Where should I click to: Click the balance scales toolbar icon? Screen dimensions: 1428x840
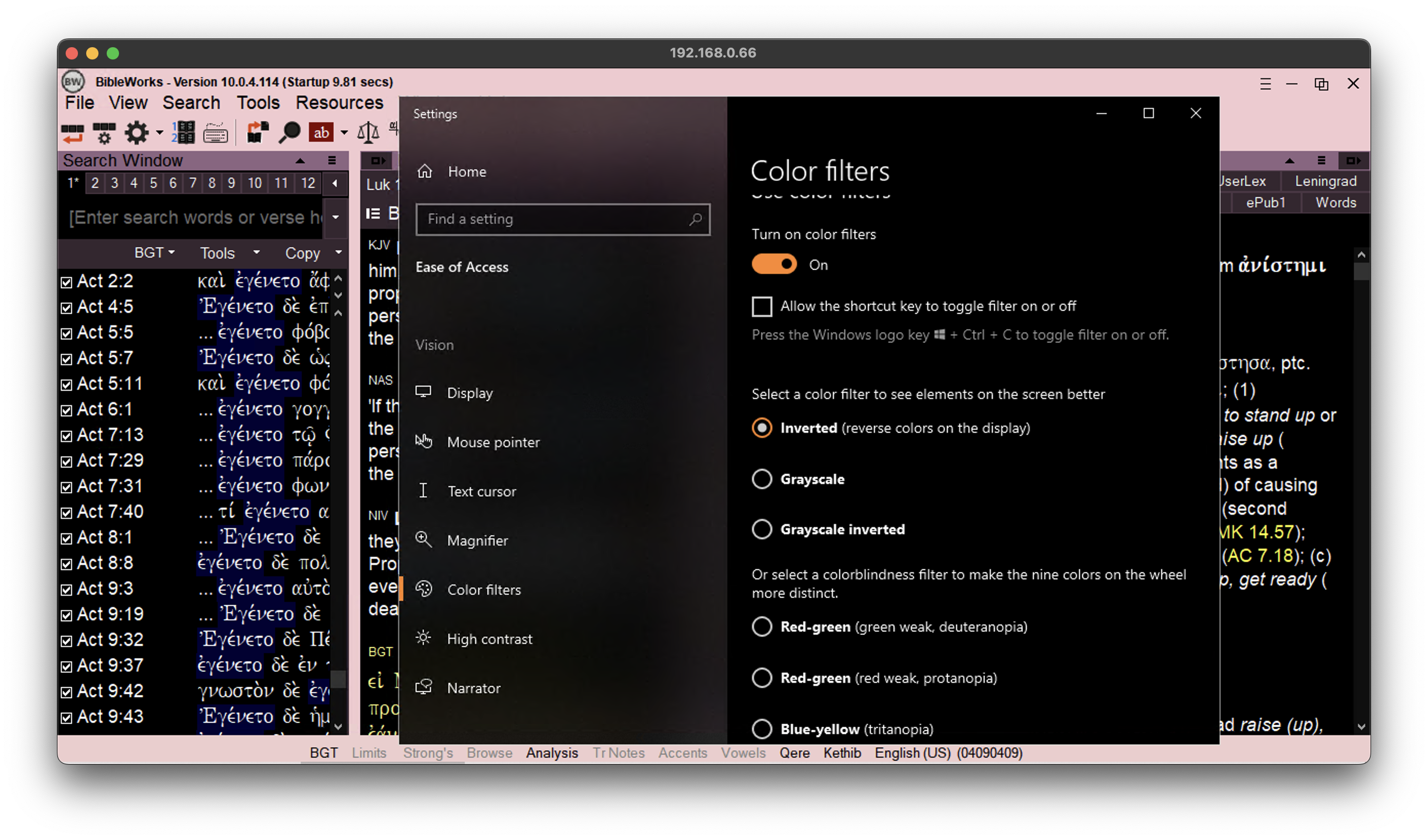click(x=368, y=132)
